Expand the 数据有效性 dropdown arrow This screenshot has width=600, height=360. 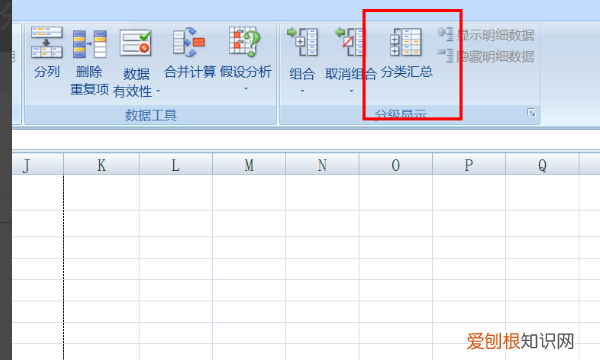click(158, 91)
